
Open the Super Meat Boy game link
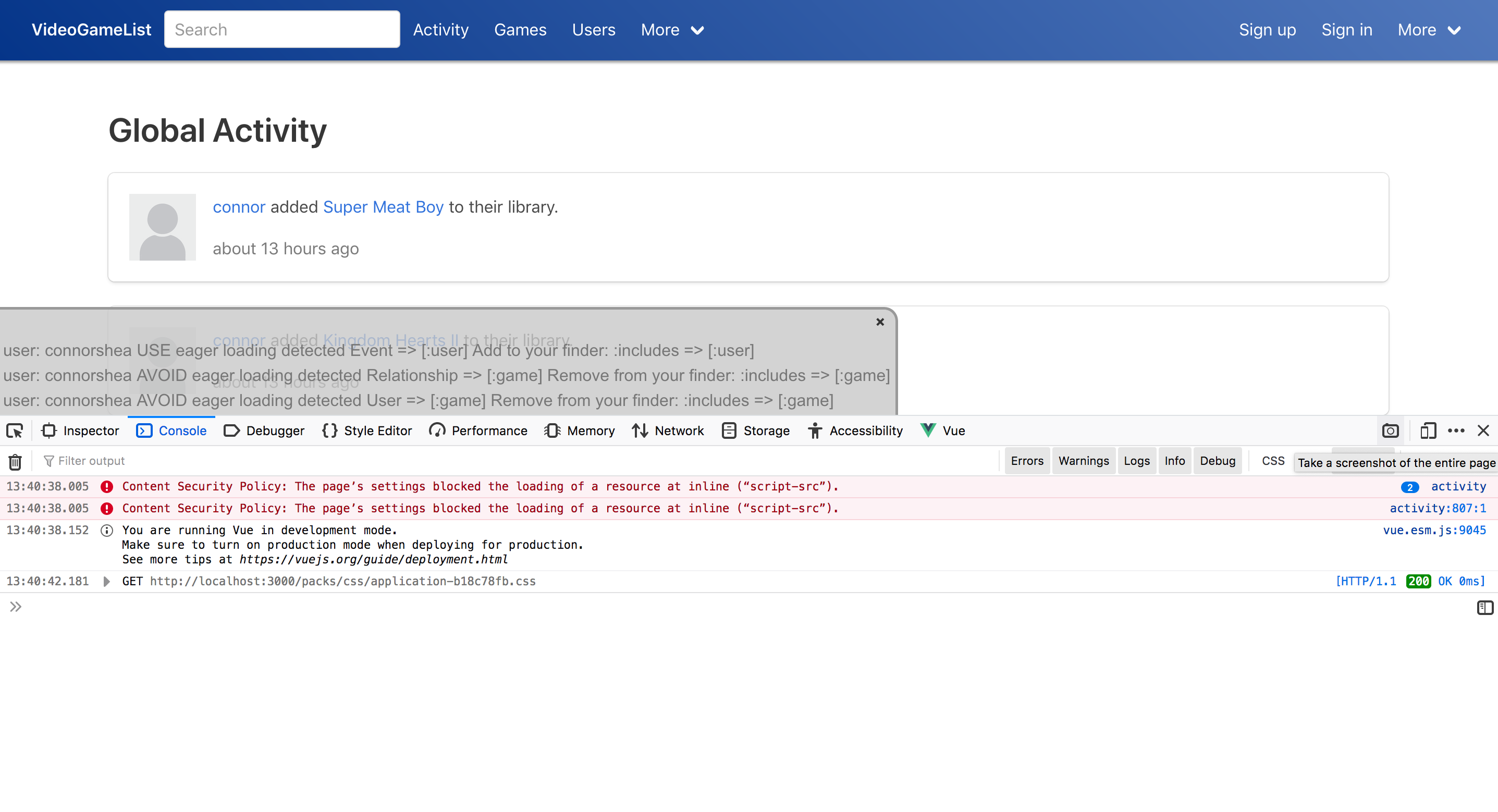[383, 207]
